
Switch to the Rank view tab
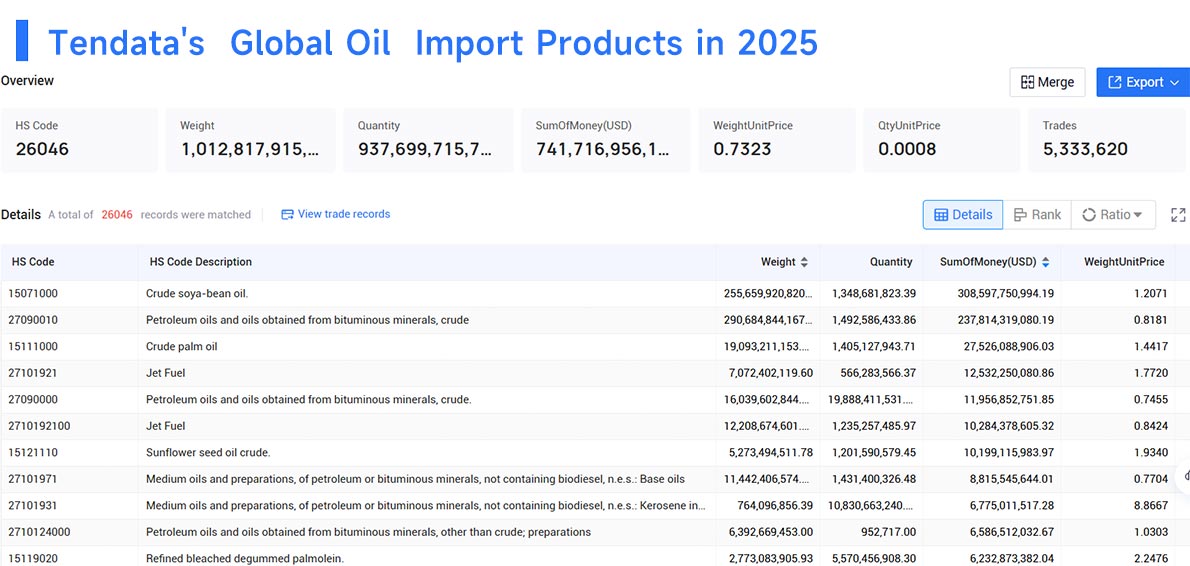1037,215
